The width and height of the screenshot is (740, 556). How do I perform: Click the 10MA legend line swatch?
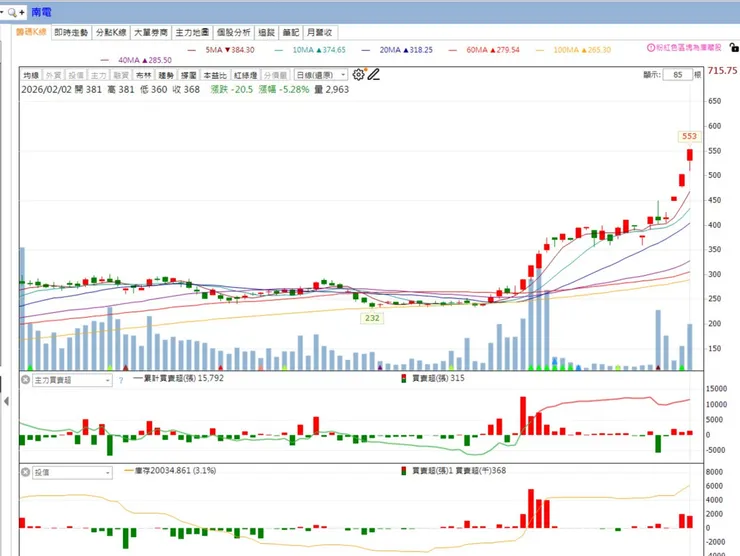[x=279, y=50]
